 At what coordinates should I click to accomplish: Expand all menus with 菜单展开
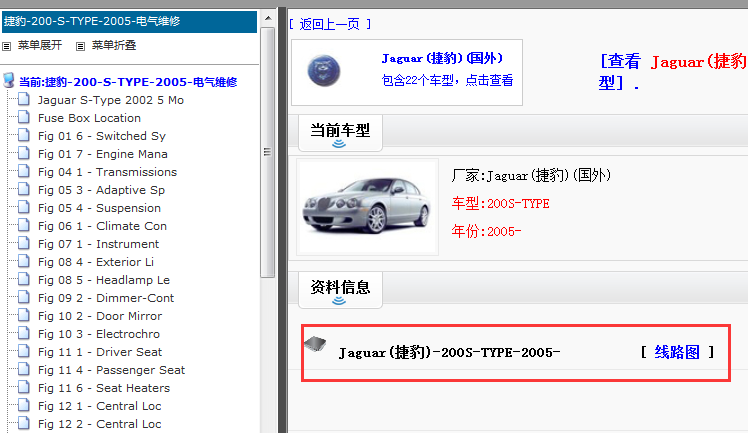(40, 45)
